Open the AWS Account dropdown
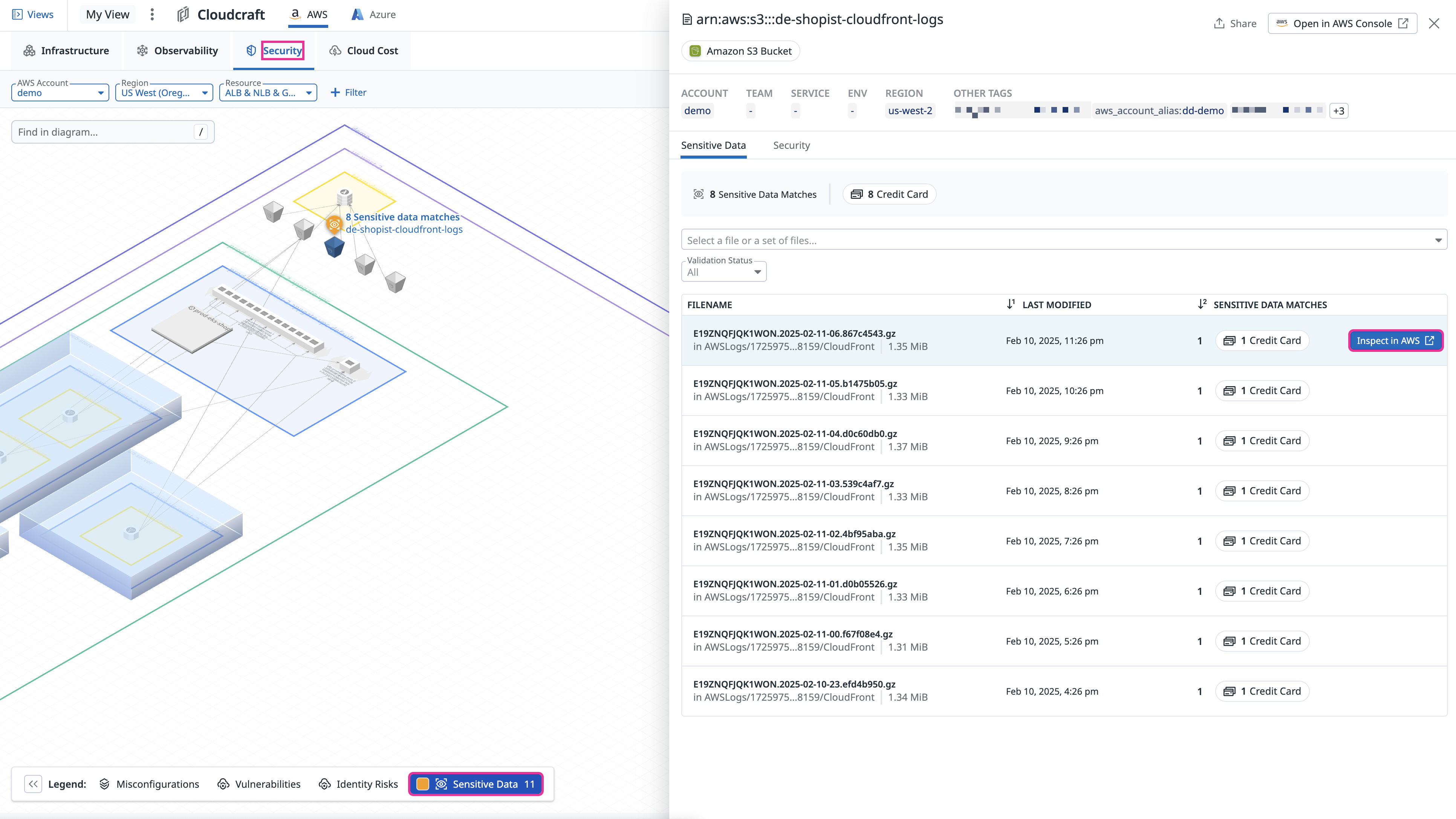 point(60,93)
